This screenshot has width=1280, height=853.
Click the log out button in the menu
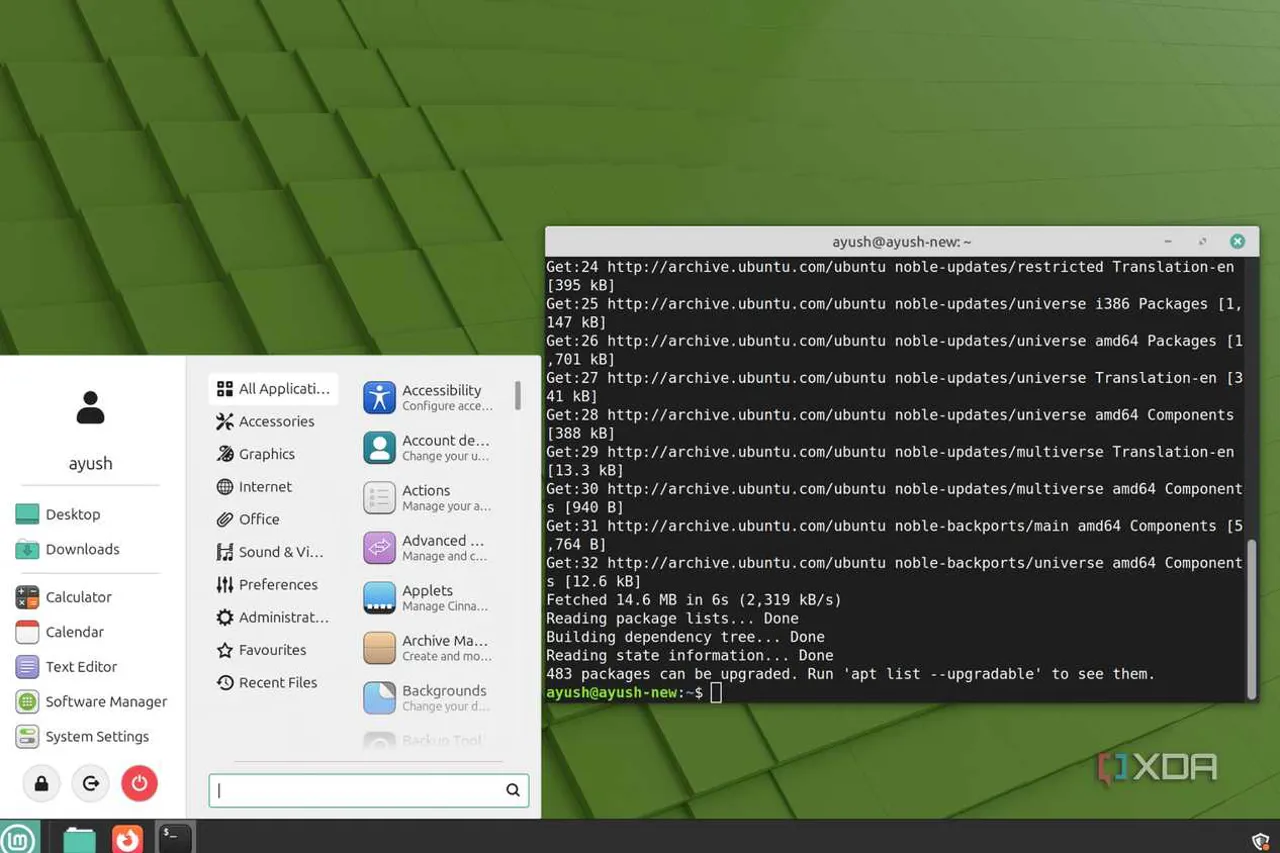click(90, 784)
